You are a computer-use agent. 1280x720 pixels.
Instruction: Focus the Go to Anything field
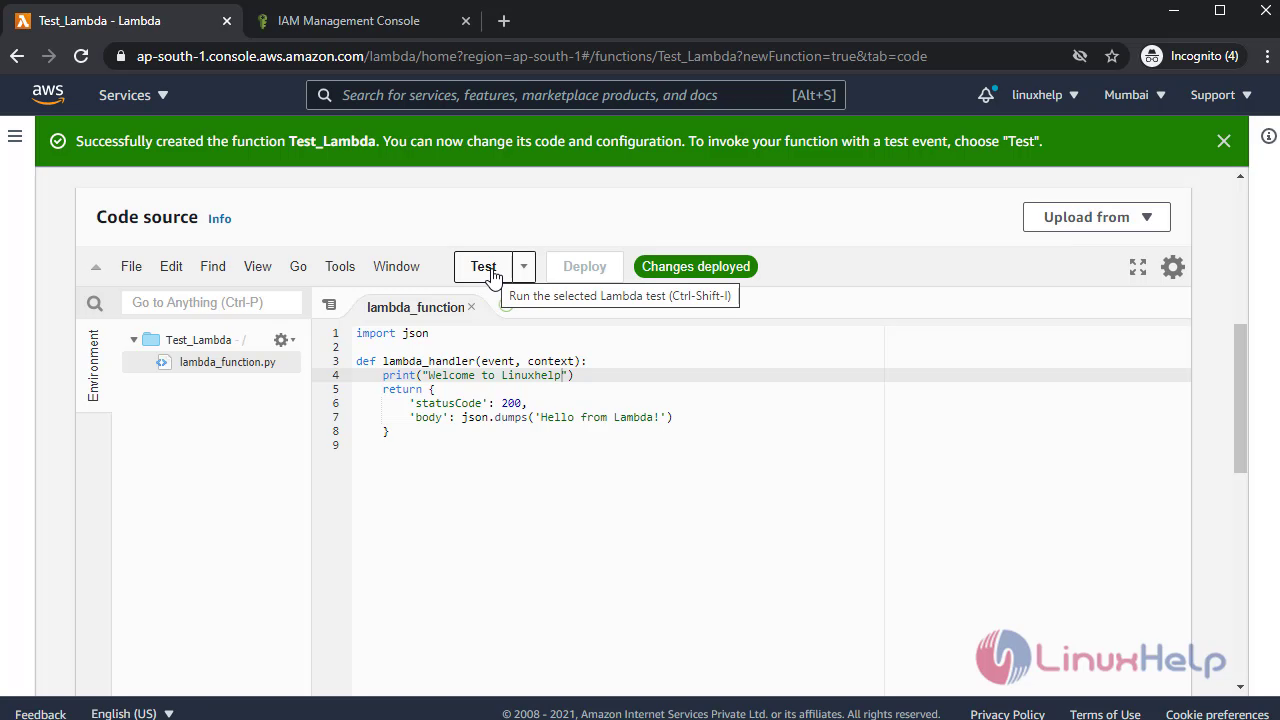212,303
